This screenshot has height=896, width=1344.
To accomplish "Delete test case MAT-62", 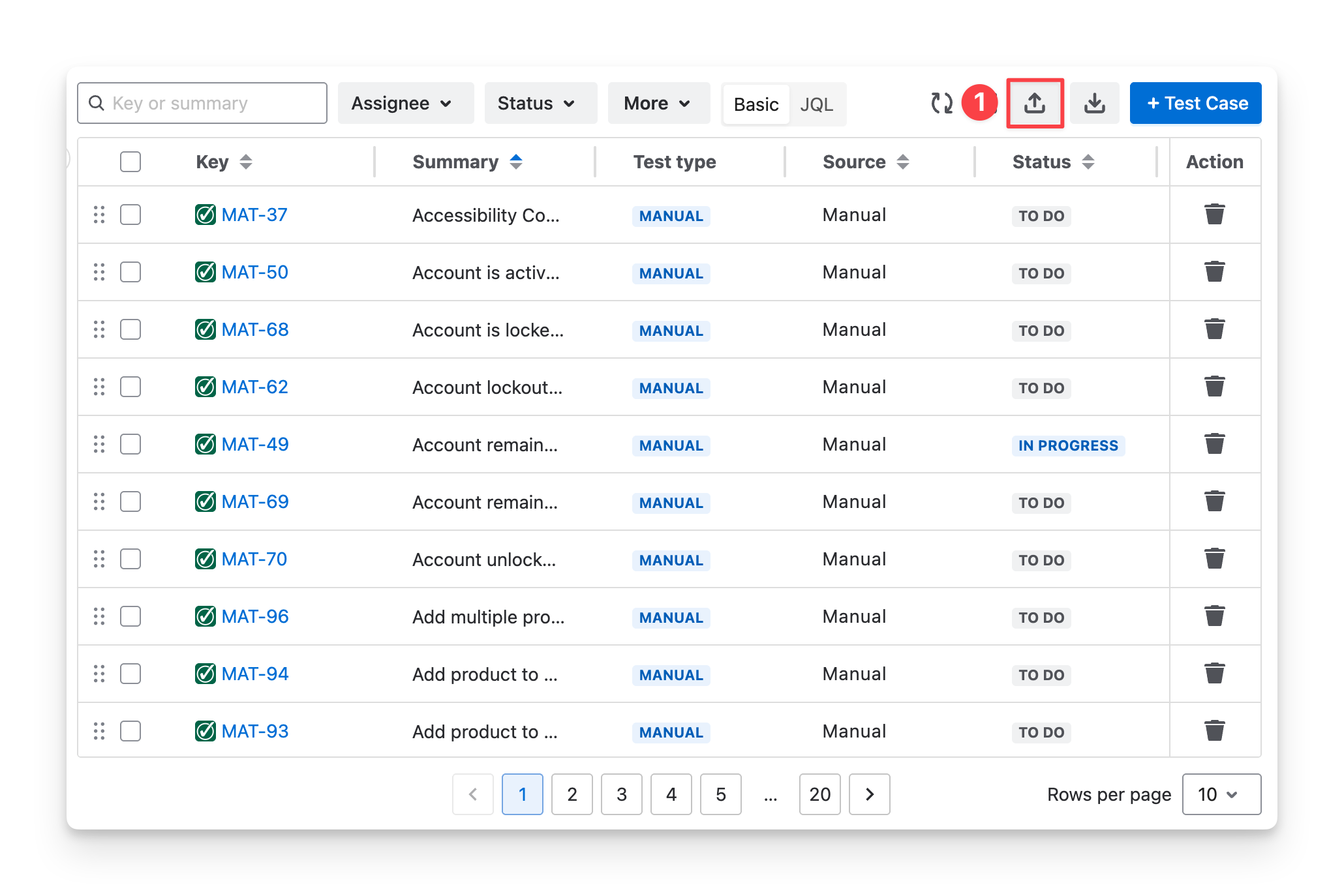I will (x=1214, y=386).
